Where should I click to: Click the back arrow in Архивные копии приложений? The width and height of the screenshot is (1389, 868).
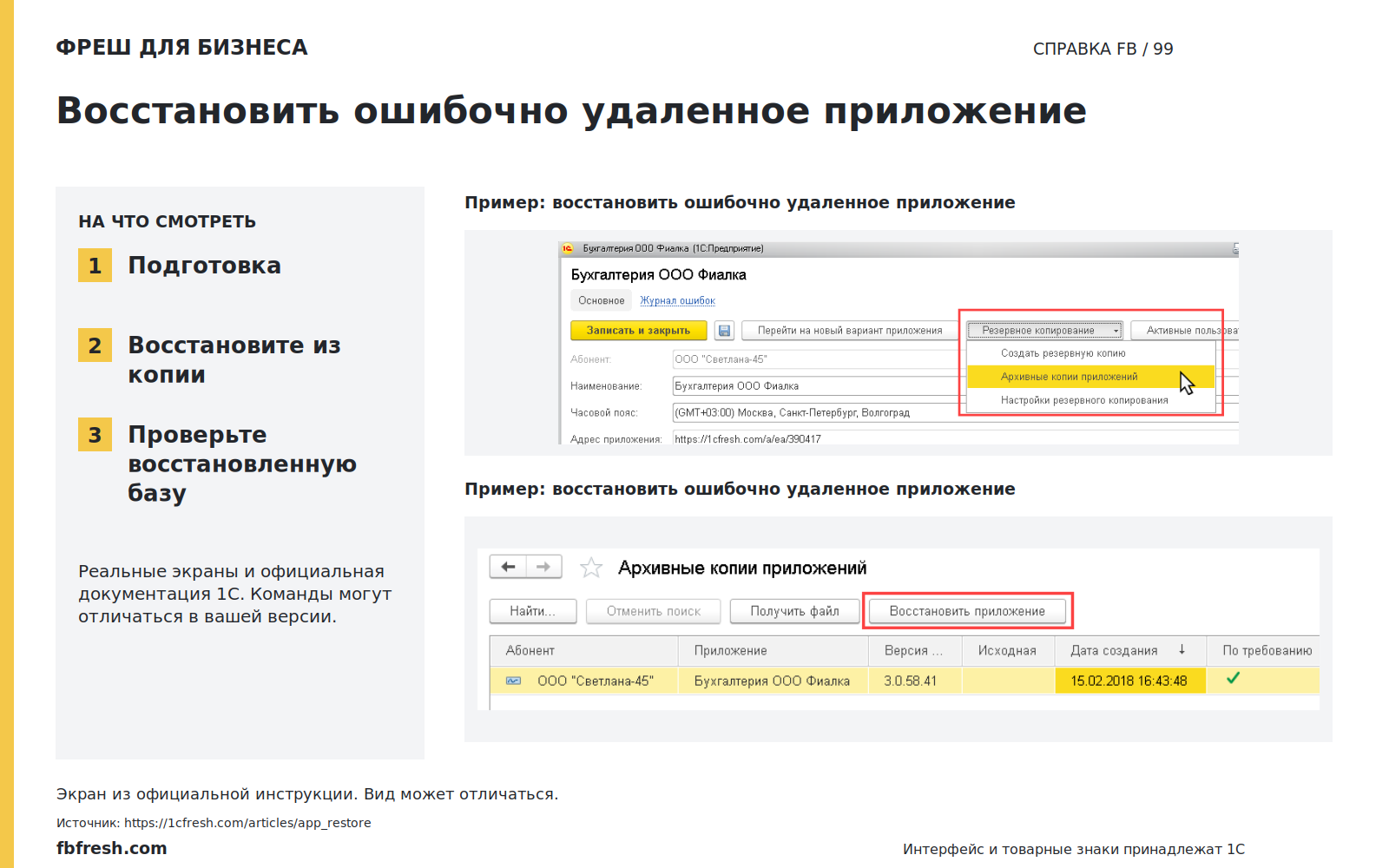508,567
